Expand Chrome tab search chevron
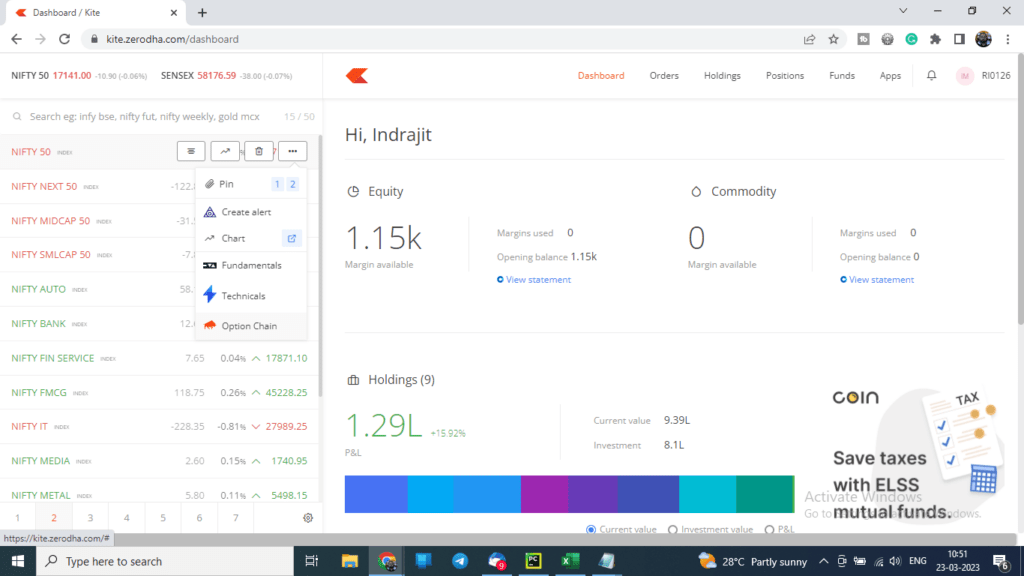This screenshot has height=576, width=1024. [x=903, y=11]
